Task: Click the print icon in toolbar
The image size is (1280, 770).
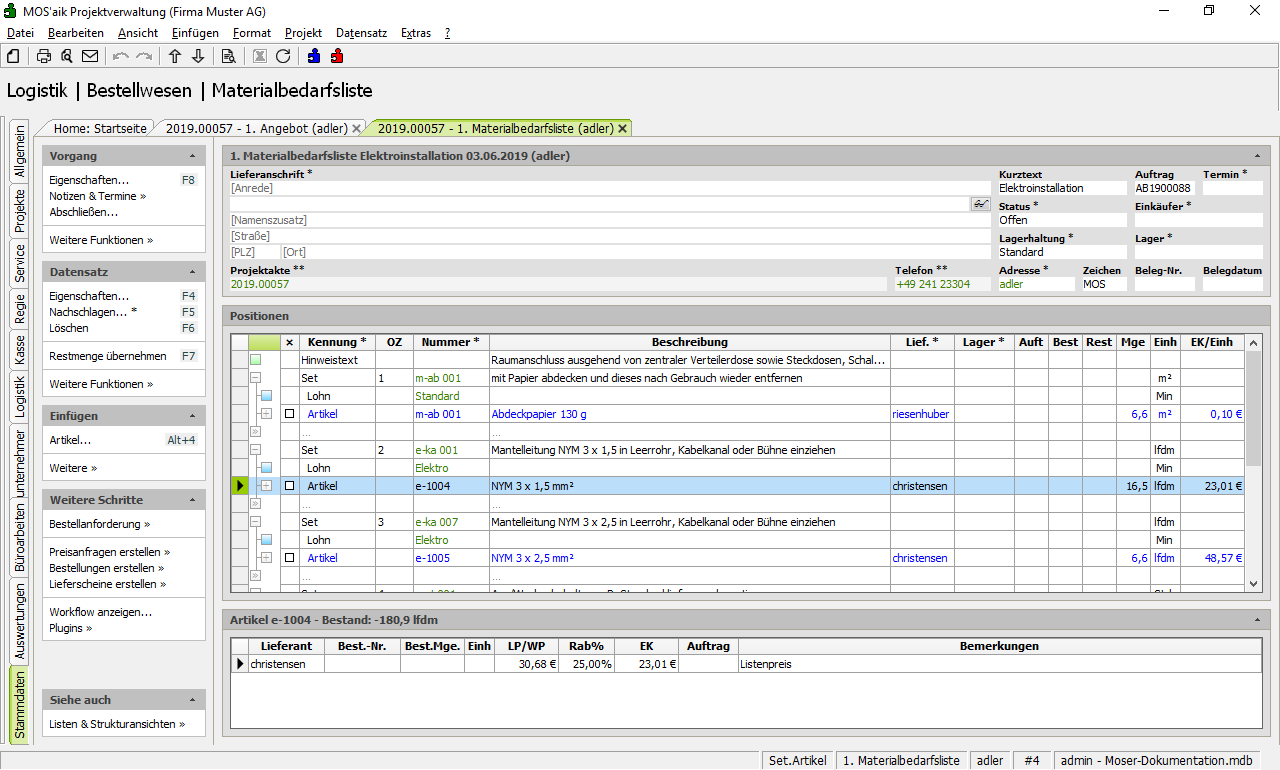Action: coord(44,56)
